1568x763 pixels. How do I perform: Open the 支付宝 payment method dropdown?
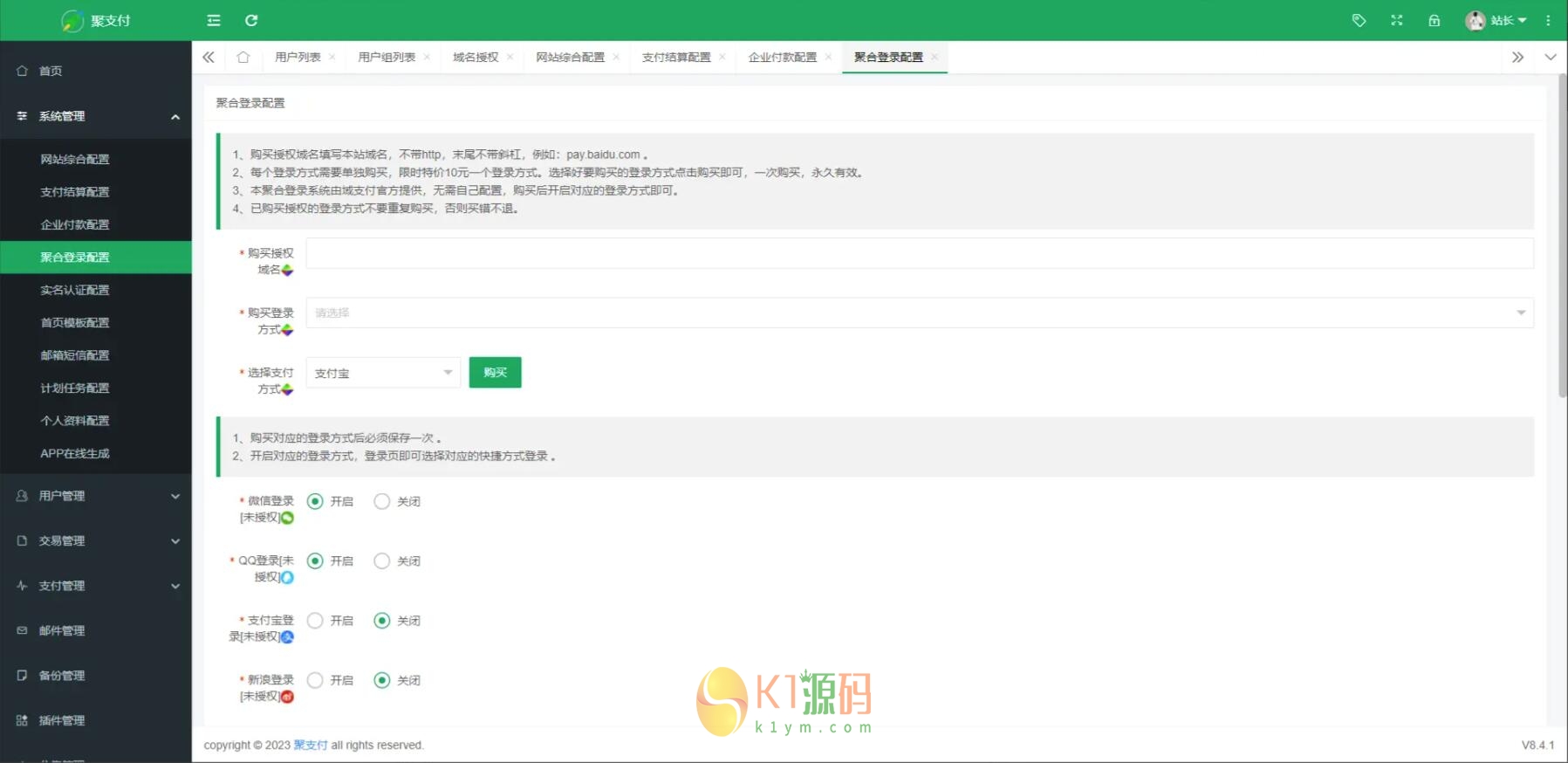click(383, 373)
